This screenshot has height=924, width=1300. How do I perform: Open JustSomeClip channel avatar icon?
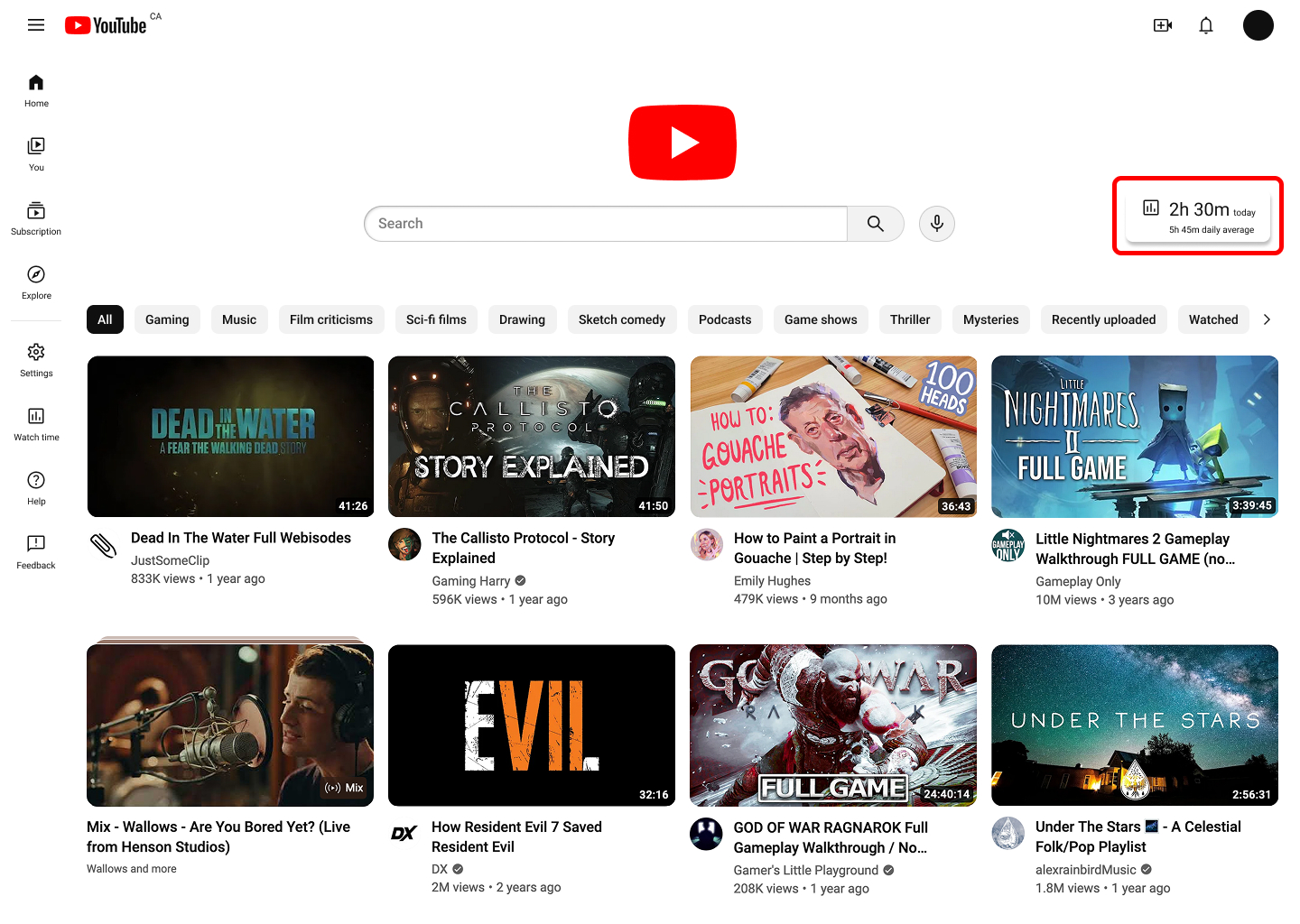(103, 545)
